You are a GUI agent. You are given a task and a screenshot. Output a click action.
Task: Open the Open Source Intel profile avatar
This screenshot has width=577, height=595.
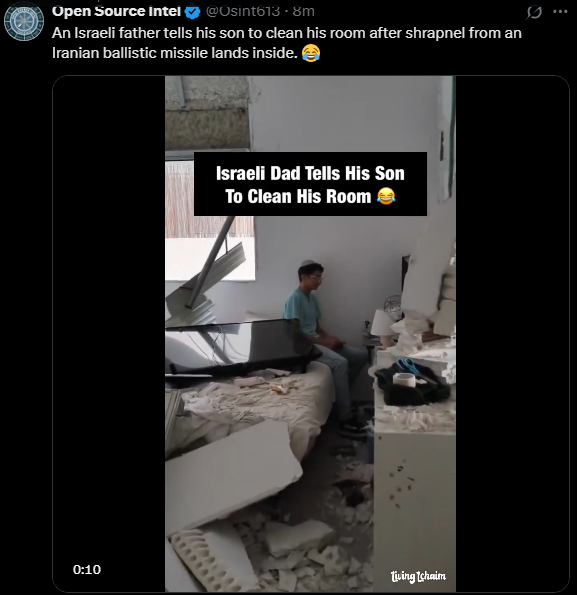tap(24, 21)
